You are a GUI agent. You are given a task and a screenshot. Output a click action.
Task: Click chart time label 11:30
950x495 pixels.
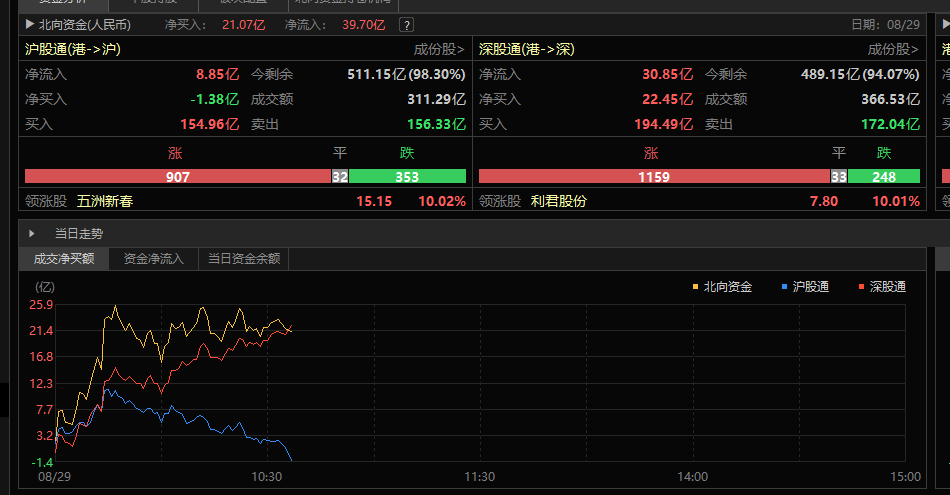[479, 477]
